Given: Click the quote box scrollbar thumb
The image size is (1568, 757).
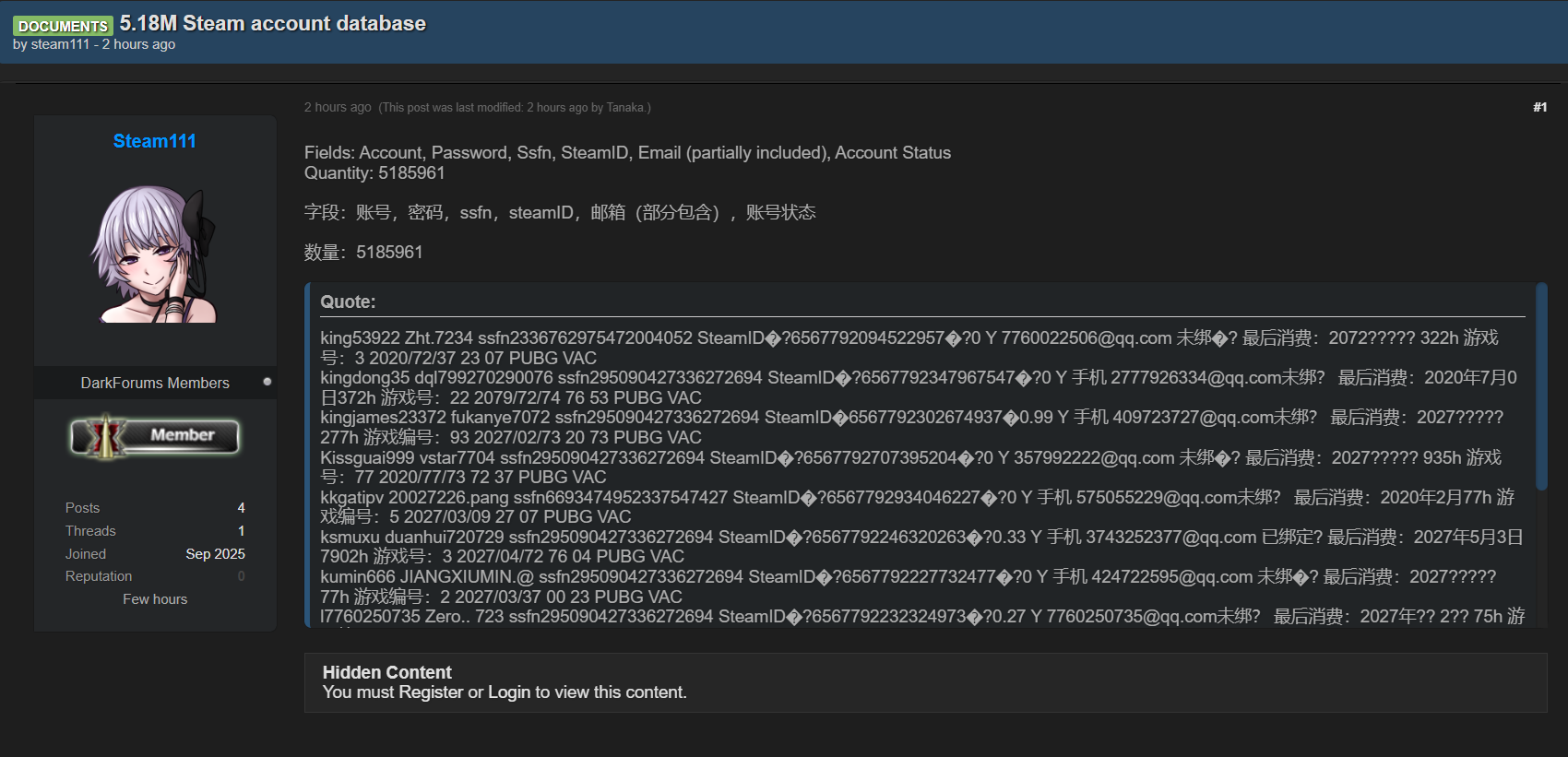Looking at the screenshot, I should coord(1541,387).
